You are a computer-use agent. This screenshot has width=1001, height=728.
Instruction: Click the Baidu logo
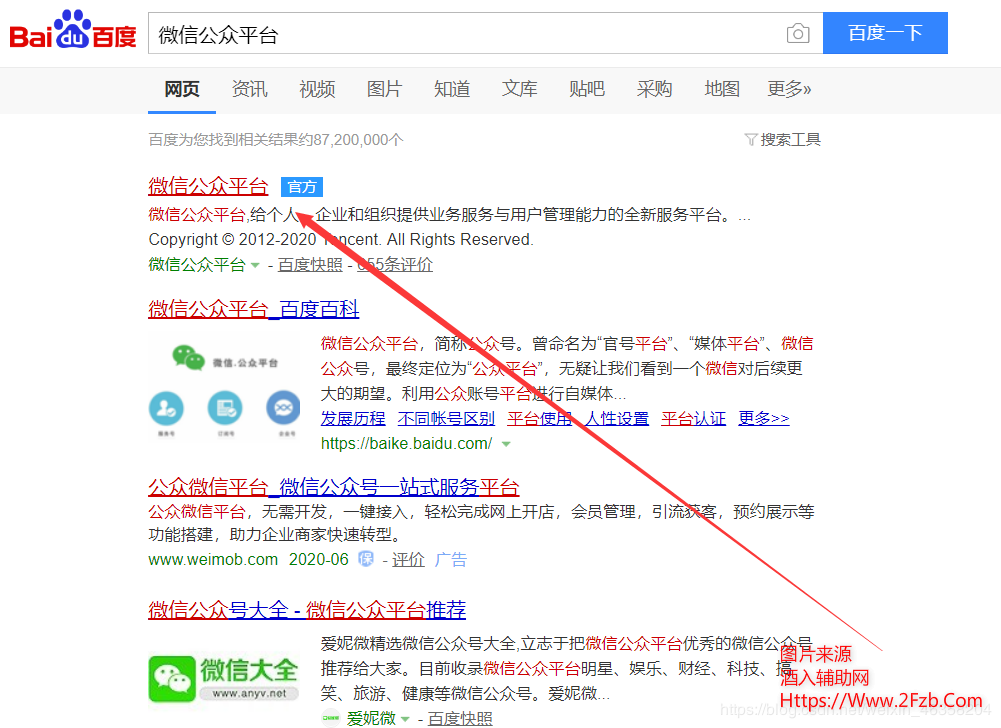tap(73, 30)
